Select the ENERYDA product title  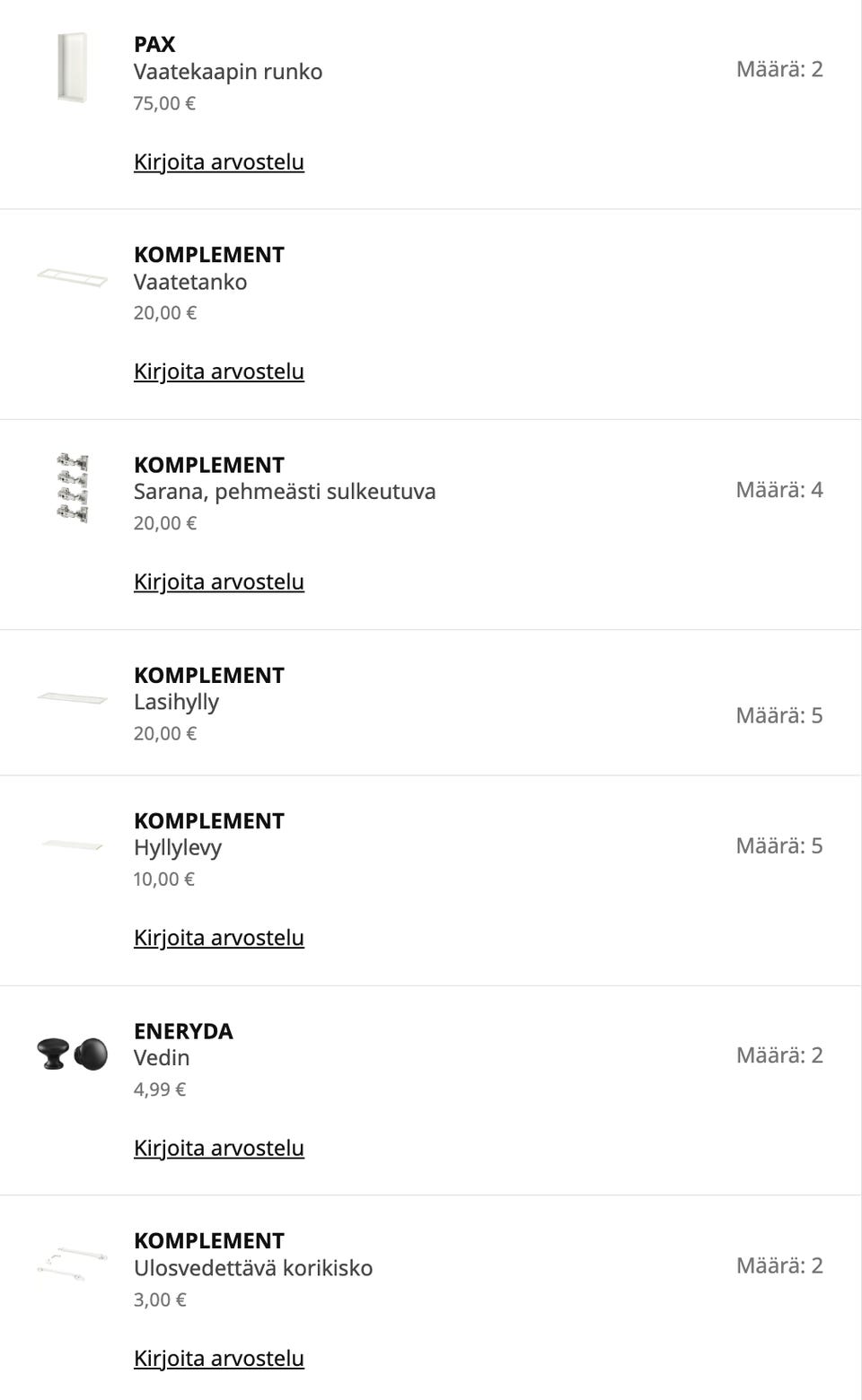coord(183,1031)
